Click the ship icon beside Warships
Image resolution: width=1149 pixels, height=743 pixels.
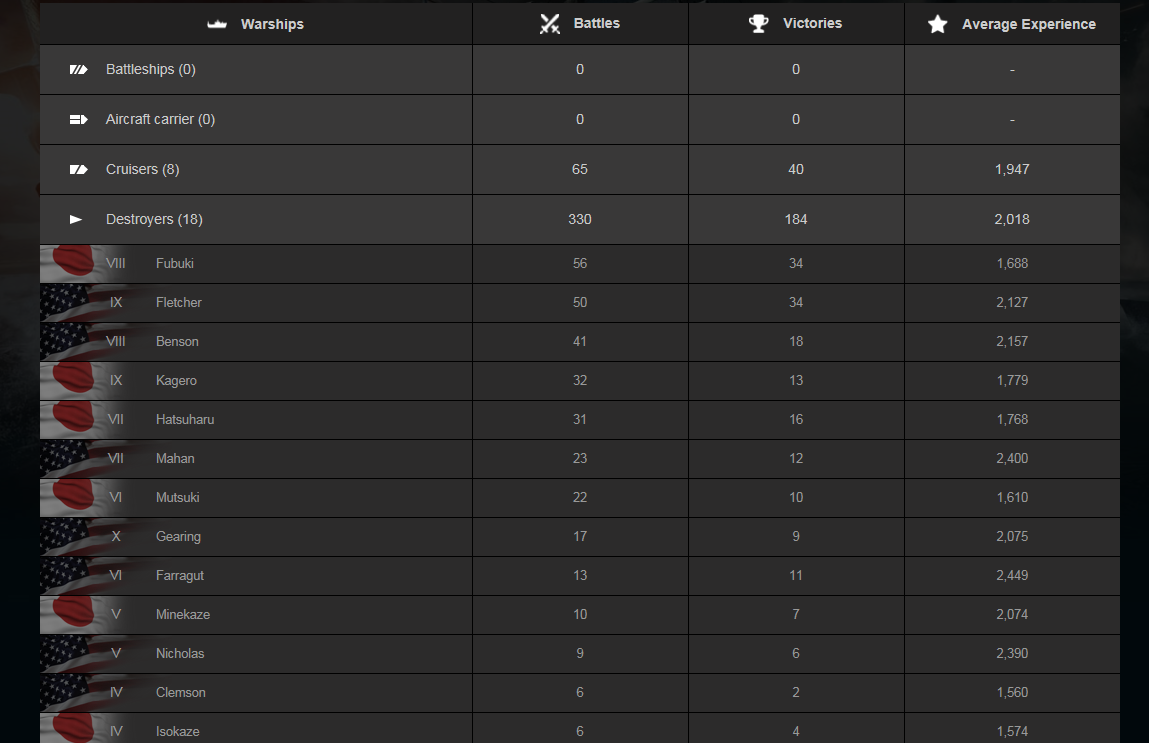(217, 24)
